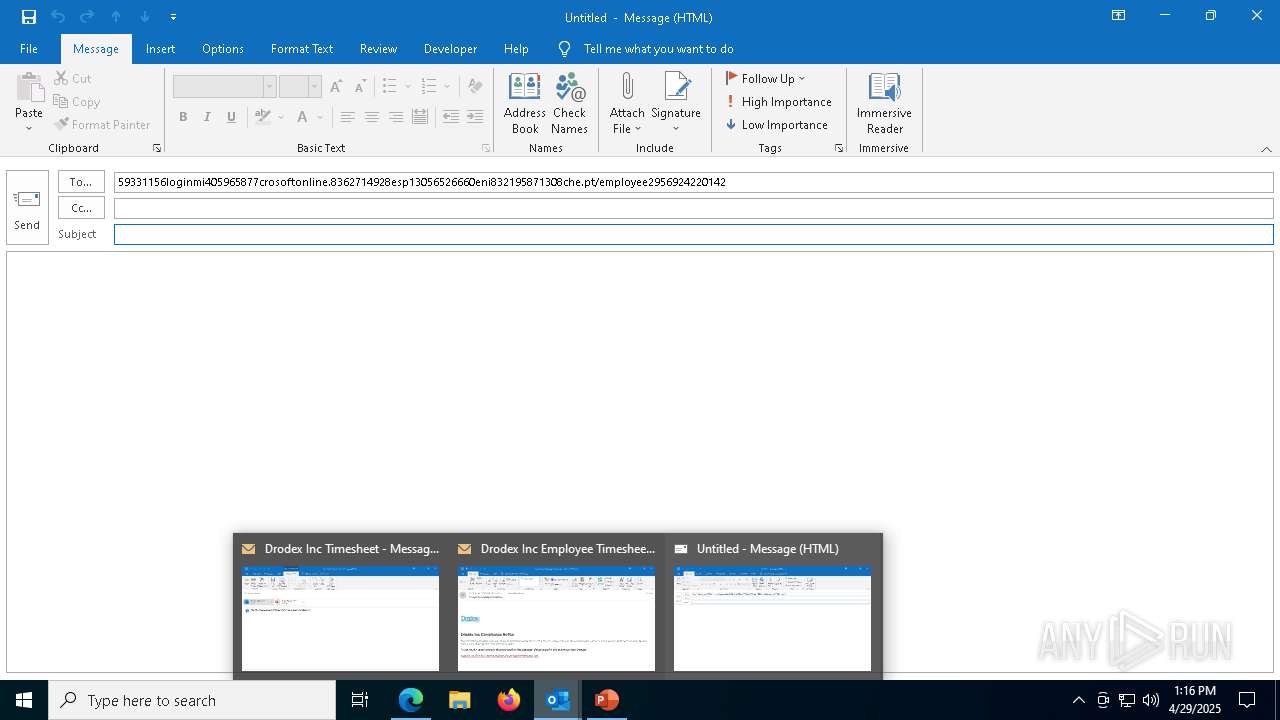Click the Send button
1280x720 pixels.
coord(27,207)
